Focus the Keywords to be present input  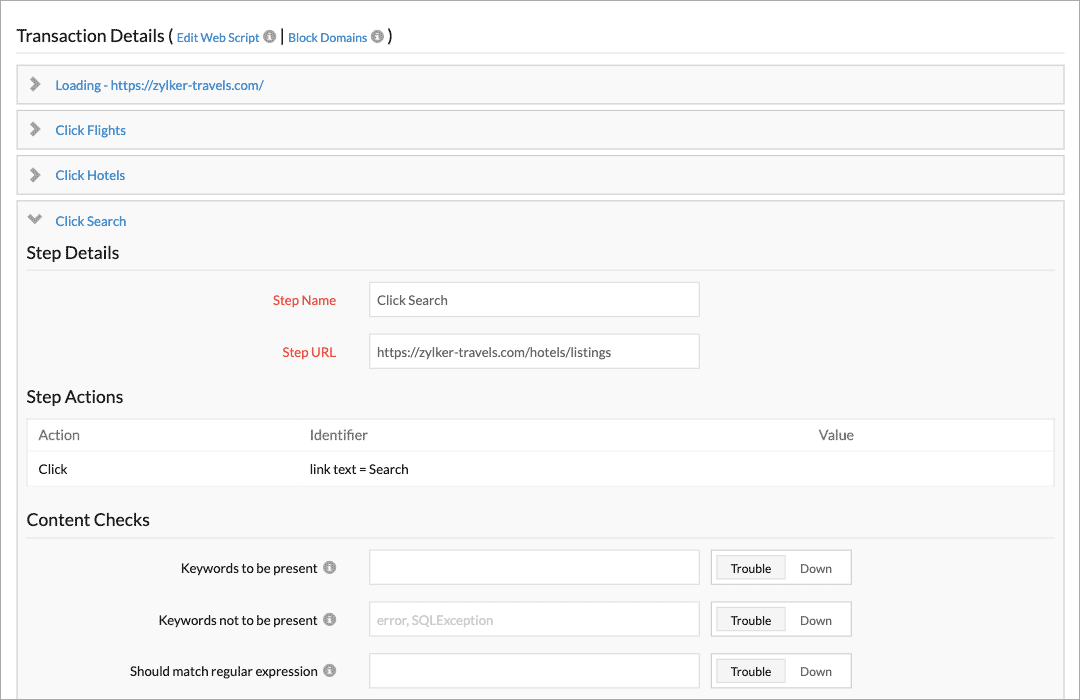click(x=533, y=567)
